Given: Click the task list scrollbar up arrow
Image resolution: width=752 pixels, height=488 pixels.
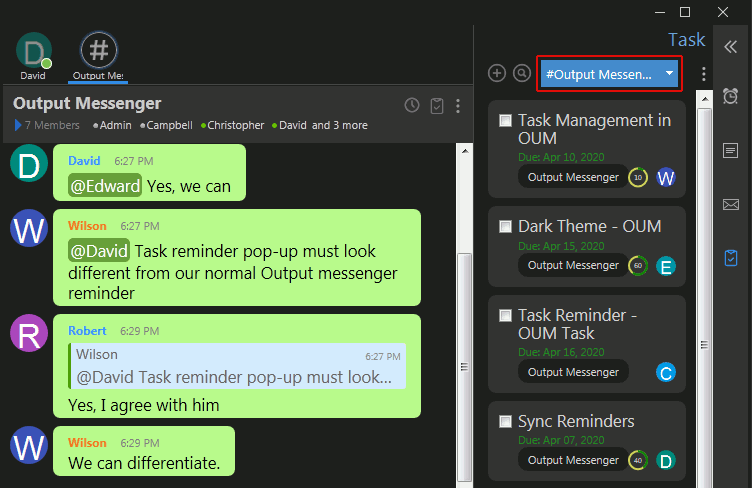Looking at the screenshot, I should pos(705,99).
